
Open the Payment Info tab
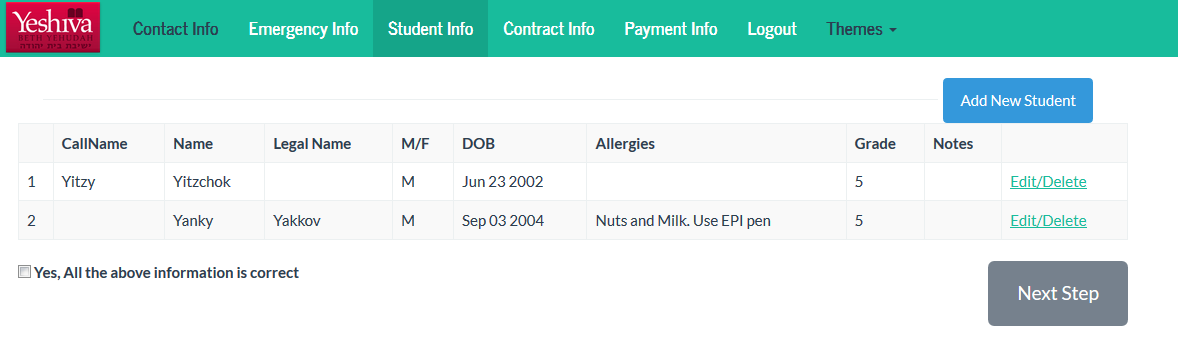click(671, 29)
